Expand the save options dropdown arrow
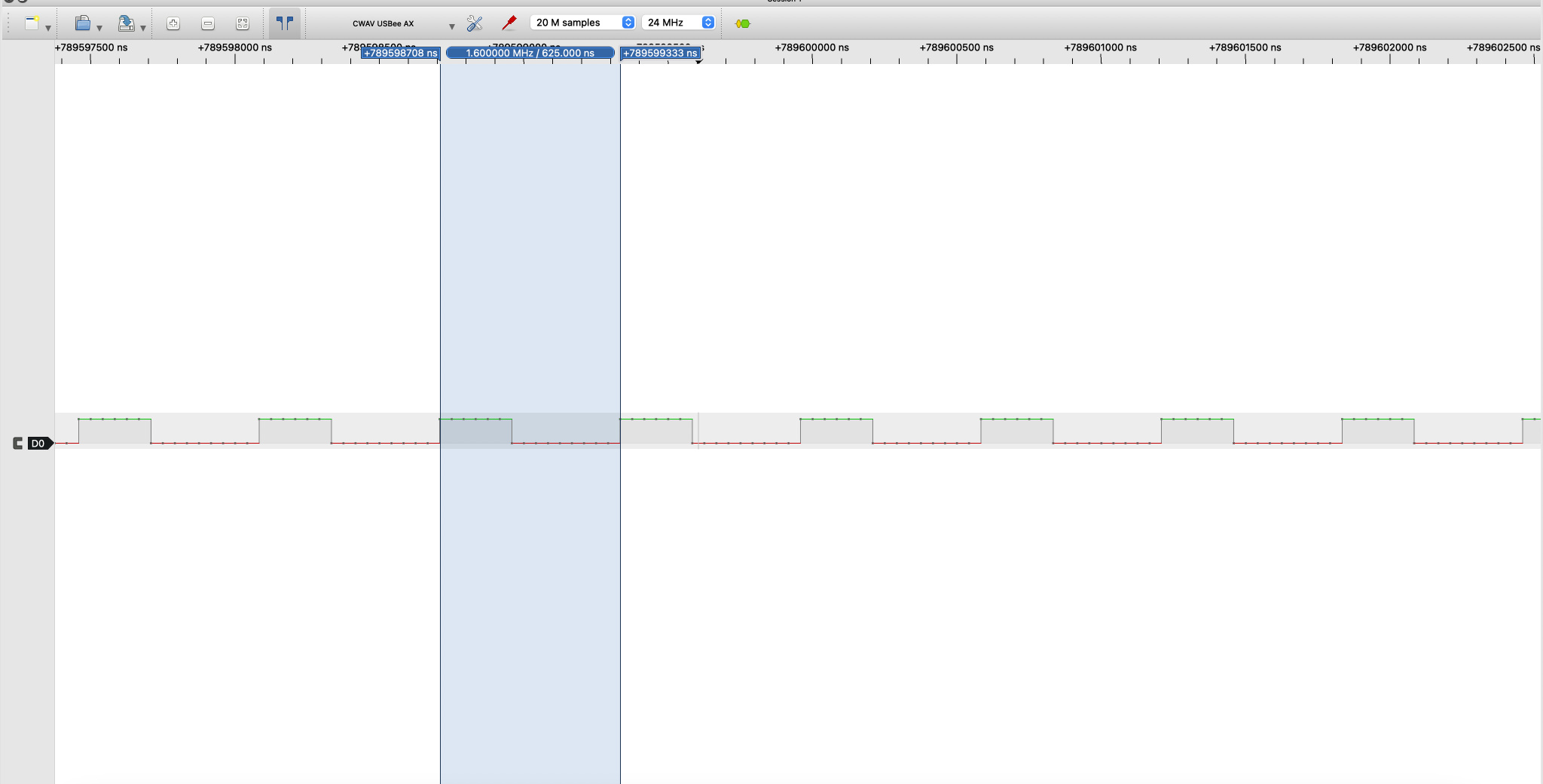Screen dimensions: 1543x784 coord(143,28)
